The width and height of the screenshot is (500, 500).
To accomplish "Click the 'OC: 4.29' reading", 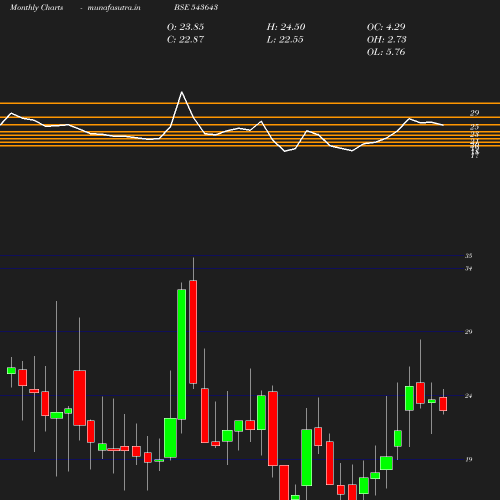I will click(x=386, y=27).
